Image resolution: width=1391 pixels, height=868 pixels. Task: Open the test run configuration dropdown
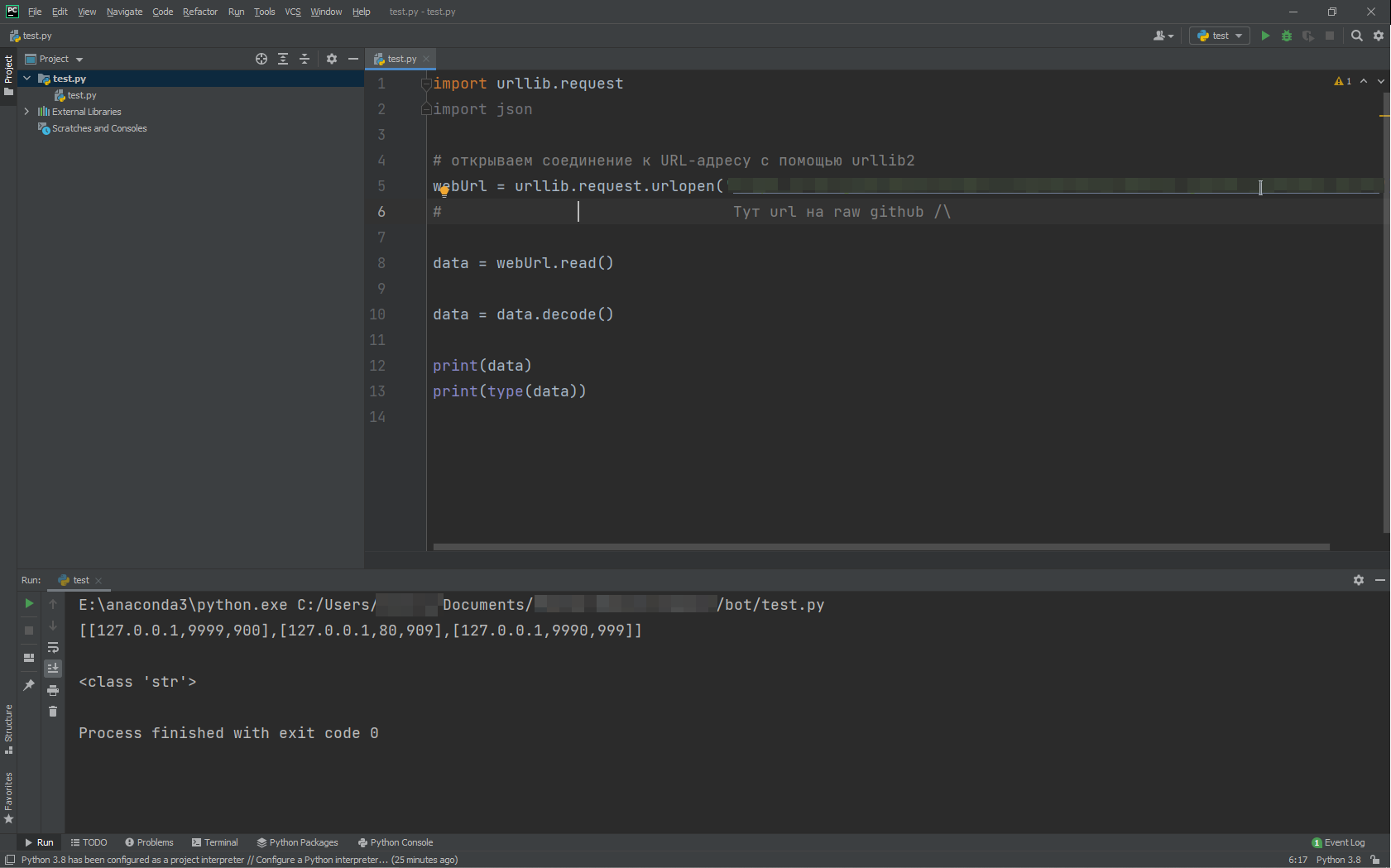(1220, 36)
